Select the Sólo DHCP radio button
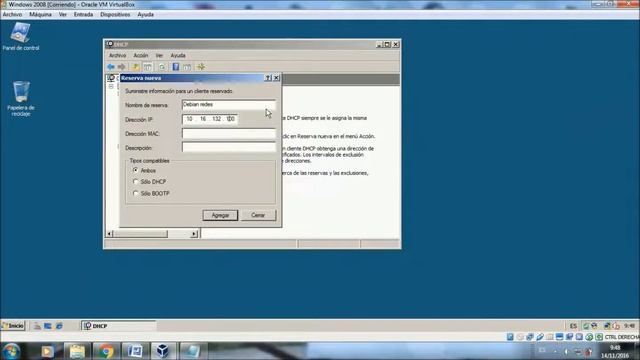The height and width of the screenshot is (360, 640). pyautogui.click(x=136, y=182)
